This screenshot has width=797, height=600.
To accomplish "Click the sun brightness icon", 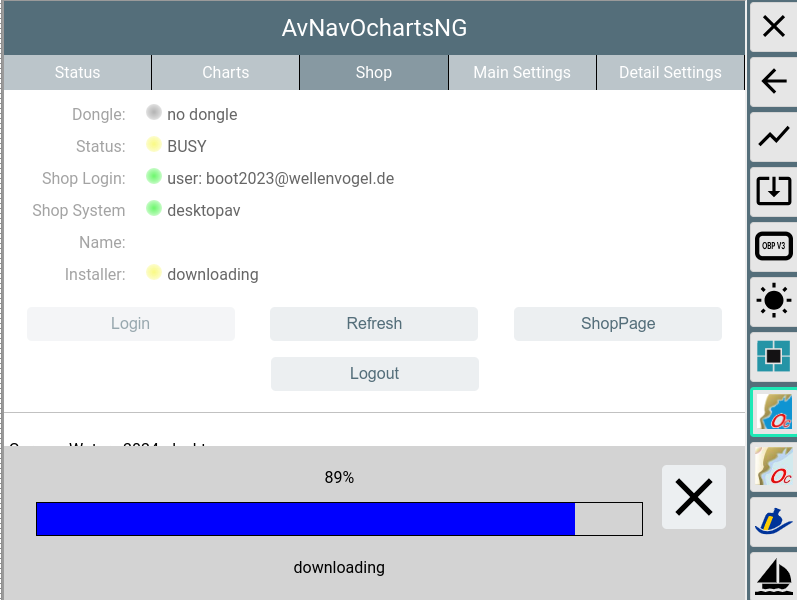I will [x=774, y=300].
